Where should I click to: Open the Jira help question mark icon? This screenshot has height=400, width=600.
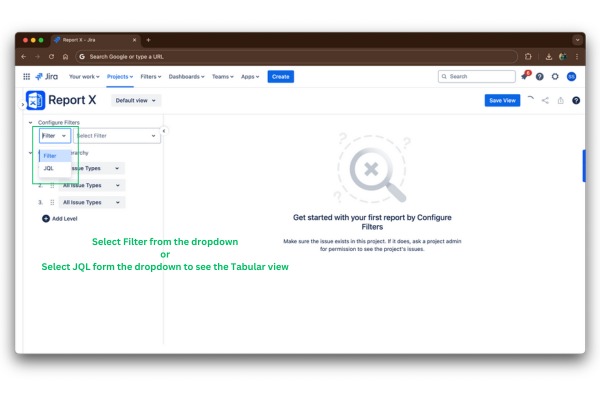pyautogui.click(x=540, y=77)
